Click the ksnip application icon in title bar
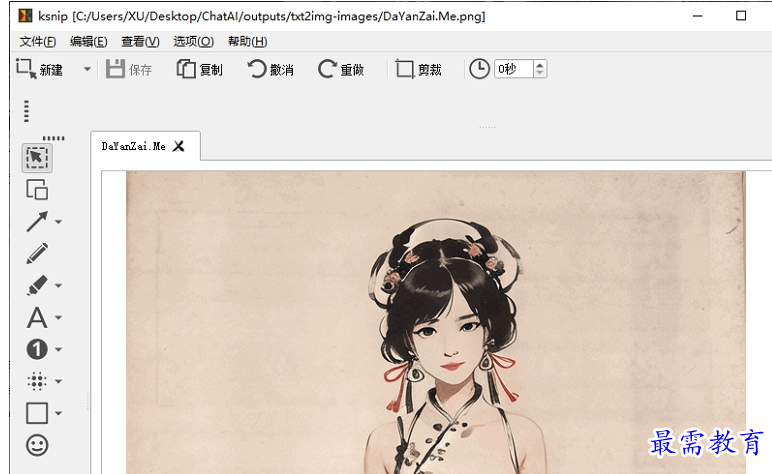The width and height of the screenshot is (772, 474). (x=25, y=16)
